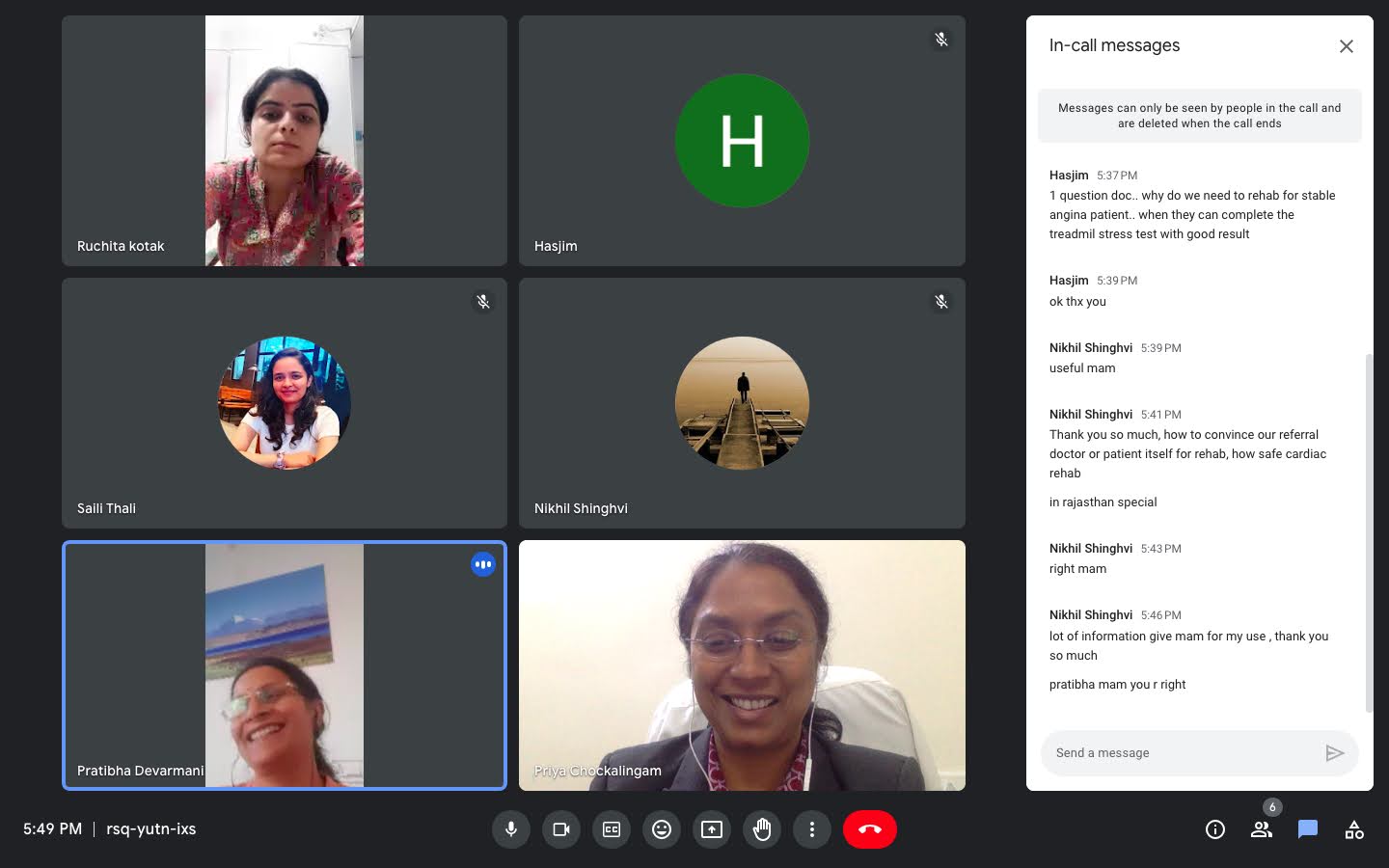Image resolution: width=1389 pixels, height=868 pixels.
Task: Click Saili Thali's profile picture
Action: [x=285, y=403]
